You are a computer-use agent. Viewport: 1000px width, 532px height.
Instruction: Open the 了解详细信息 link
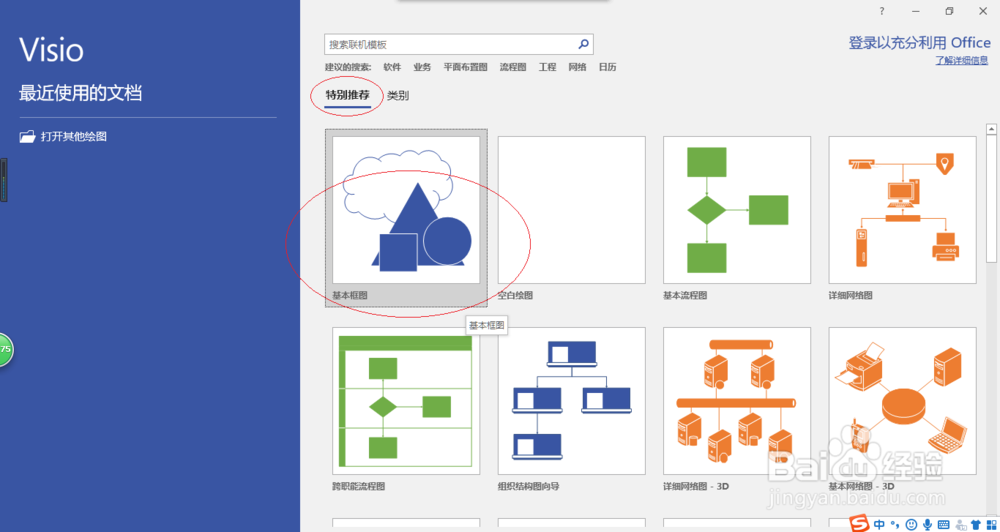point(962,61)
